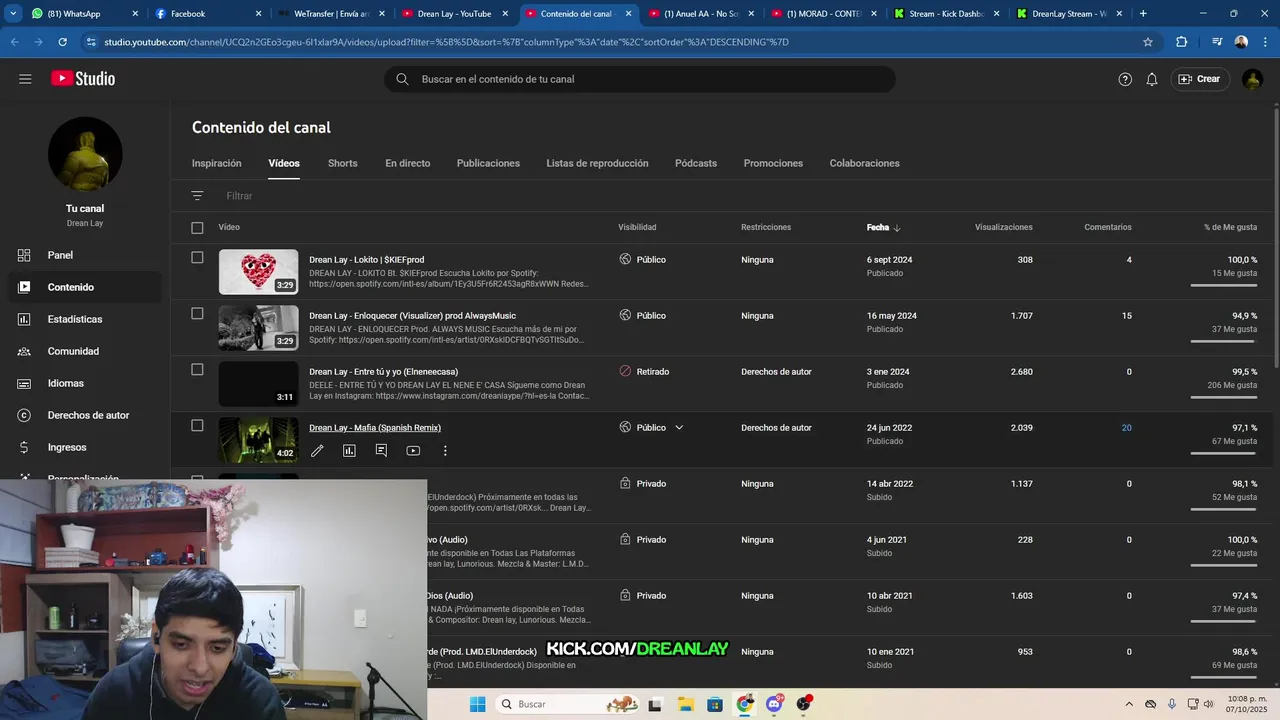Switch to the Colaboraciones tab
The height and width of the screenshot is (720, 1280).
(x=864, y=163)
